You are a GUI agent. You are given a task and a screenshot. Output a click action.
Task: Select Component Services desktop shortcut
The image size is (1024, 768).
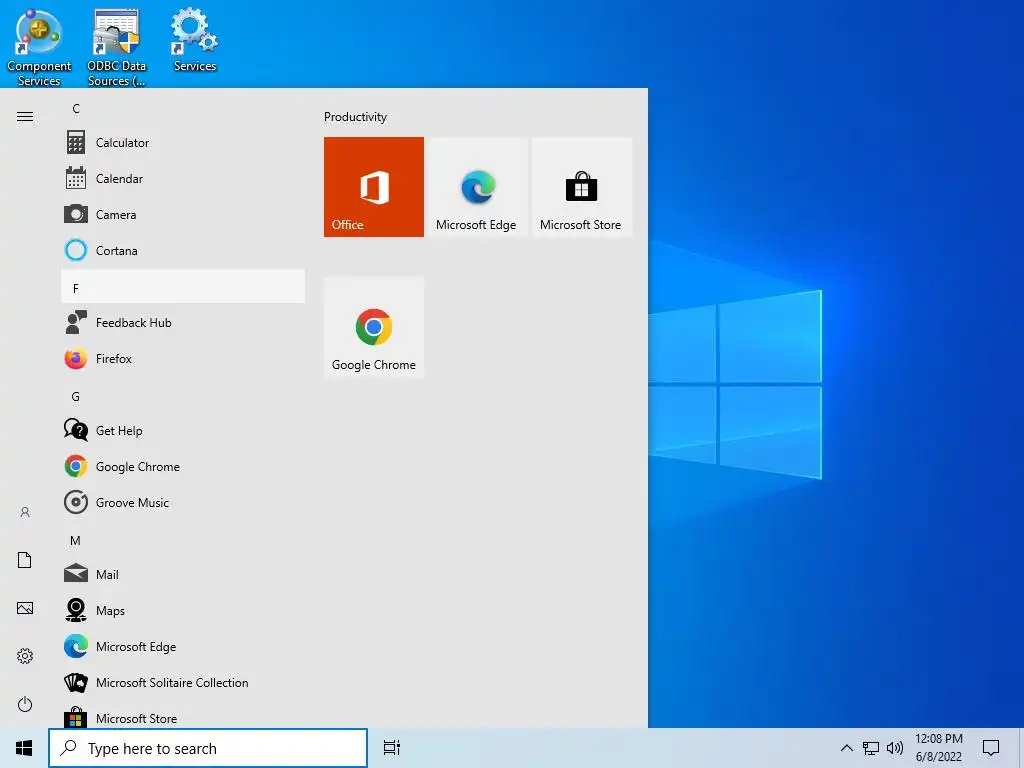pyautogui.click(x=39, y=46)
